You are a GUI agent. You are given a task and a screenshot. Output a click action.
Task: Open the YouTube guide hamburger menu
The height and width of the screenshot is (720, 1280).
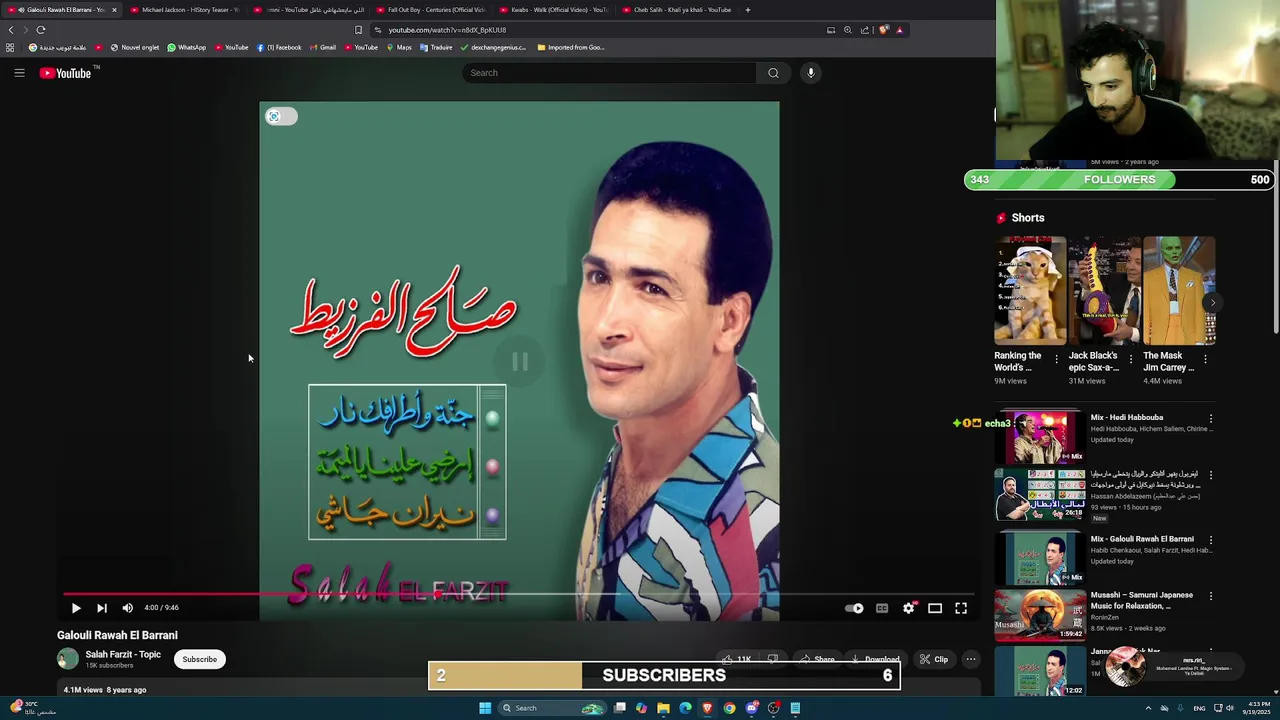(x=19, y=73)
